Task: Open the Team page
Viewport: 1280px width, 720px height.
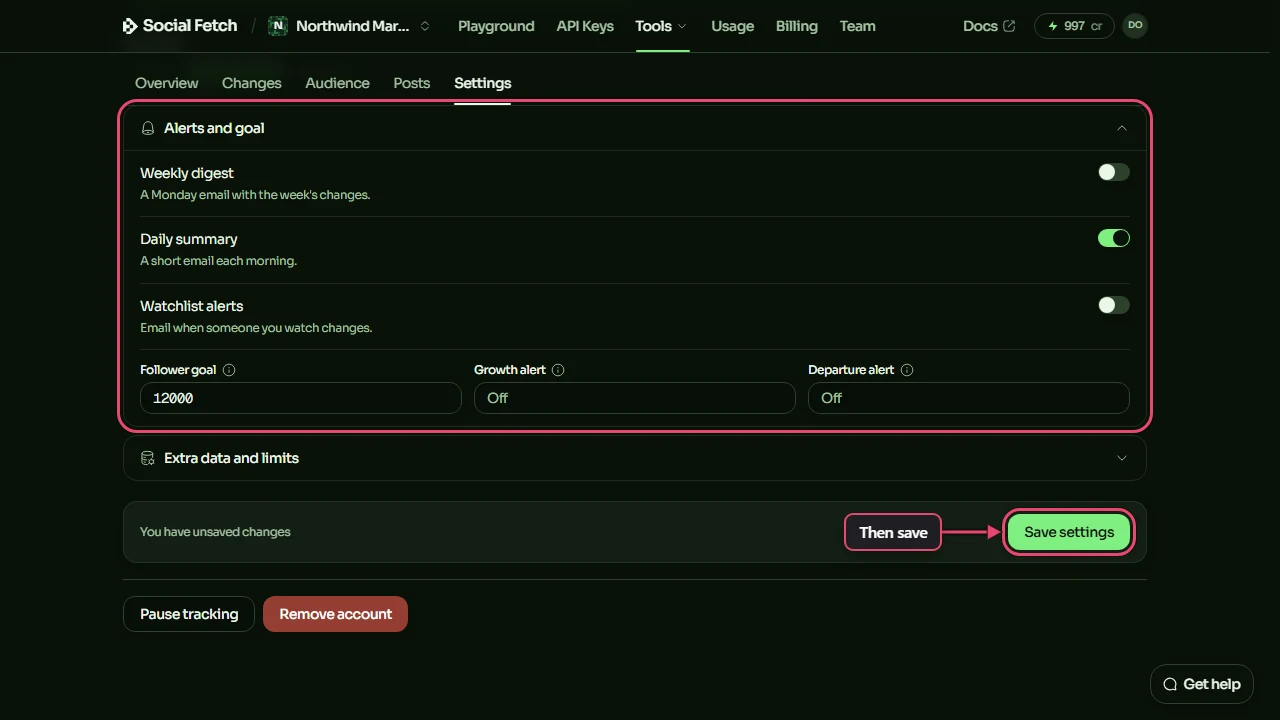Action: pos(858,26)
